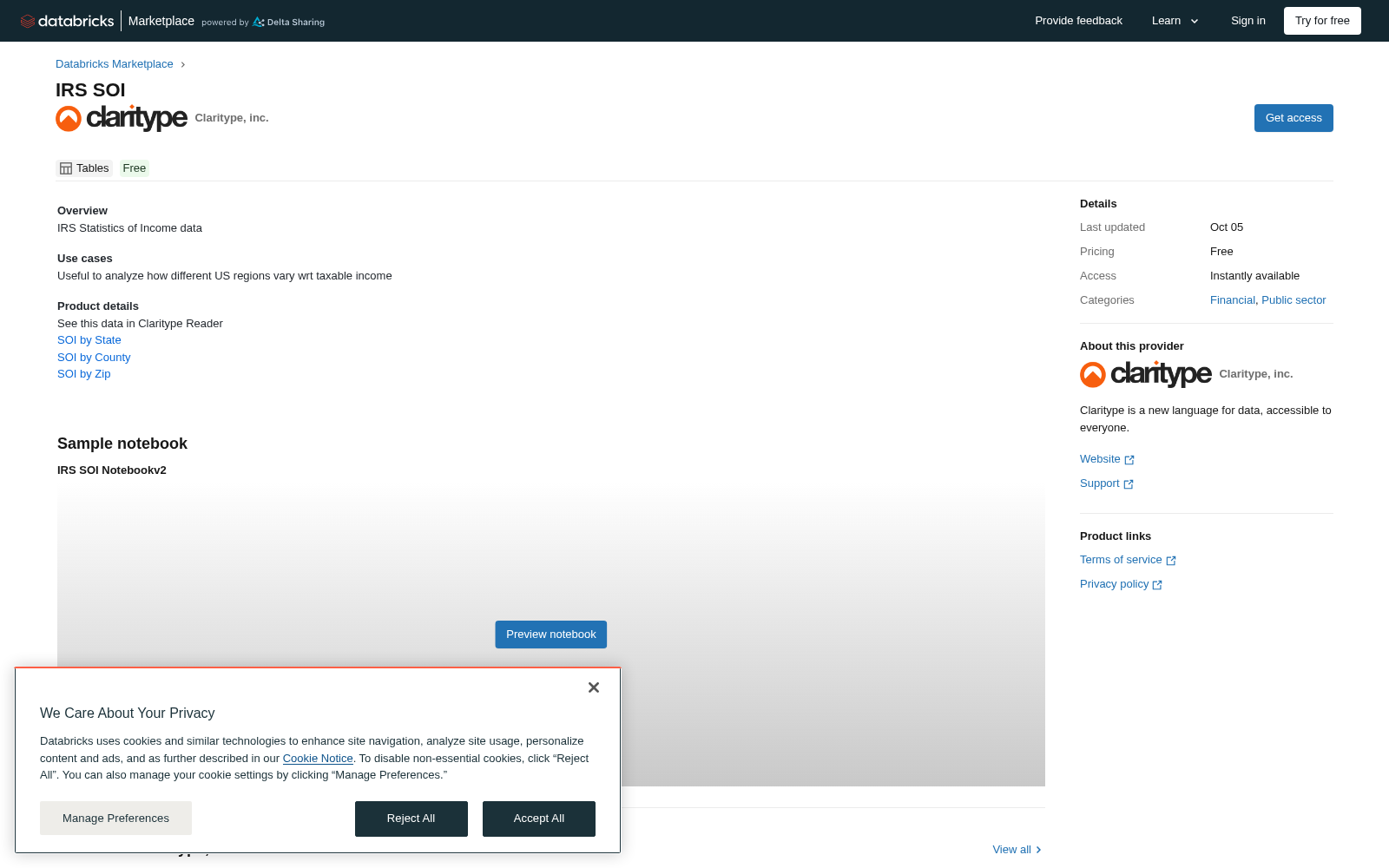Open Marketplace in the top header
This screenshot has height=868, width=1389.
tap(161, 21)
